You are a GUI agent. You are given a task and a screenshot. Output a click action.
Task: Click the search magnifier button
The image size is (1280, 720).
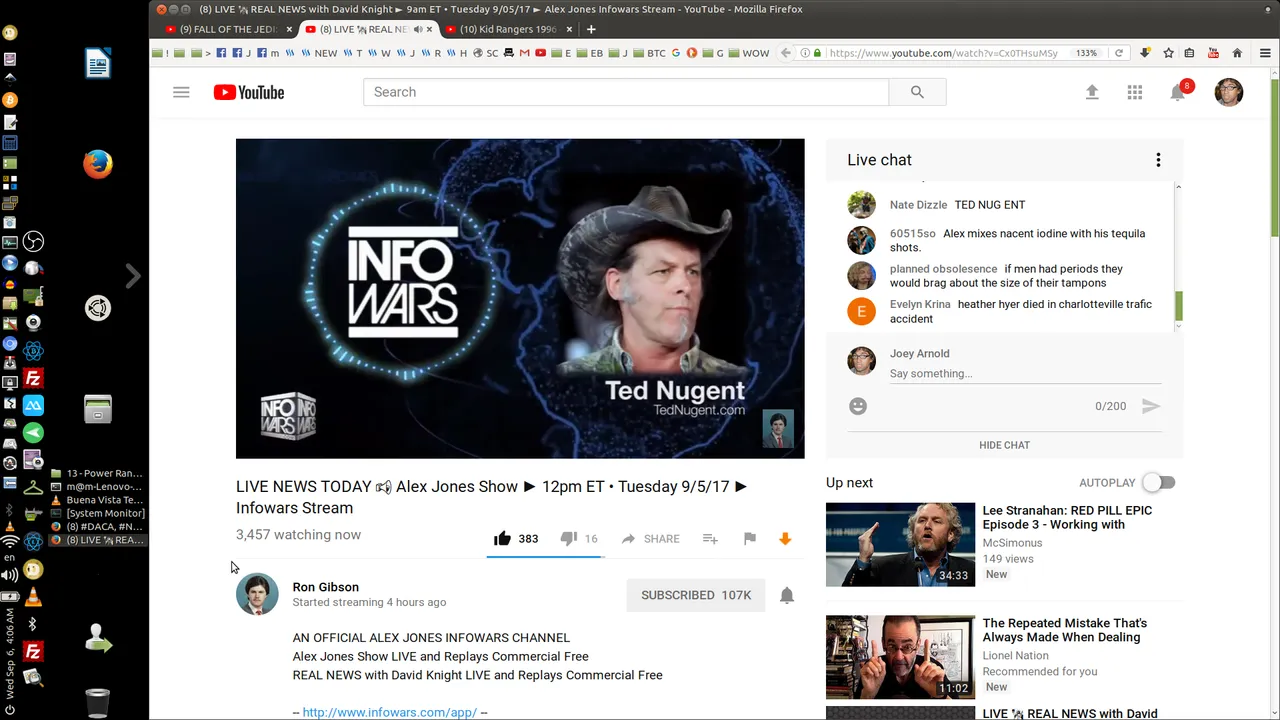click(917, 92)
